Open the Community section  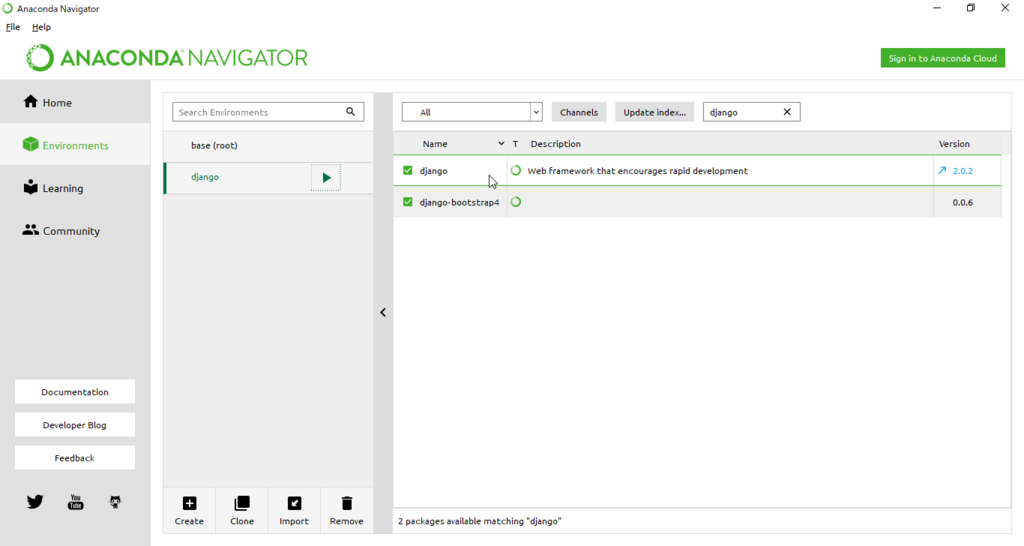(x=75, y=231)
